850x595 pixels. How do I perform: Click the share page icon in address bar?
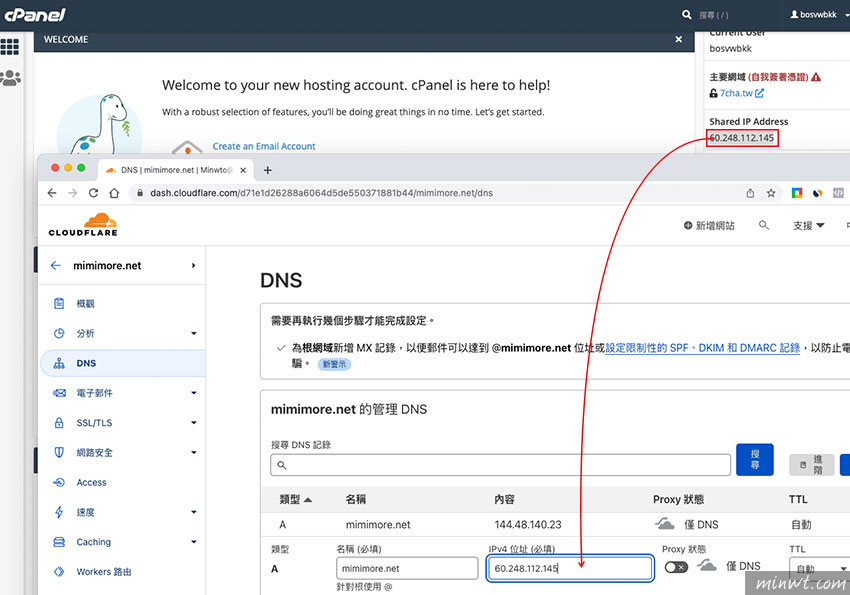(750, 193)
